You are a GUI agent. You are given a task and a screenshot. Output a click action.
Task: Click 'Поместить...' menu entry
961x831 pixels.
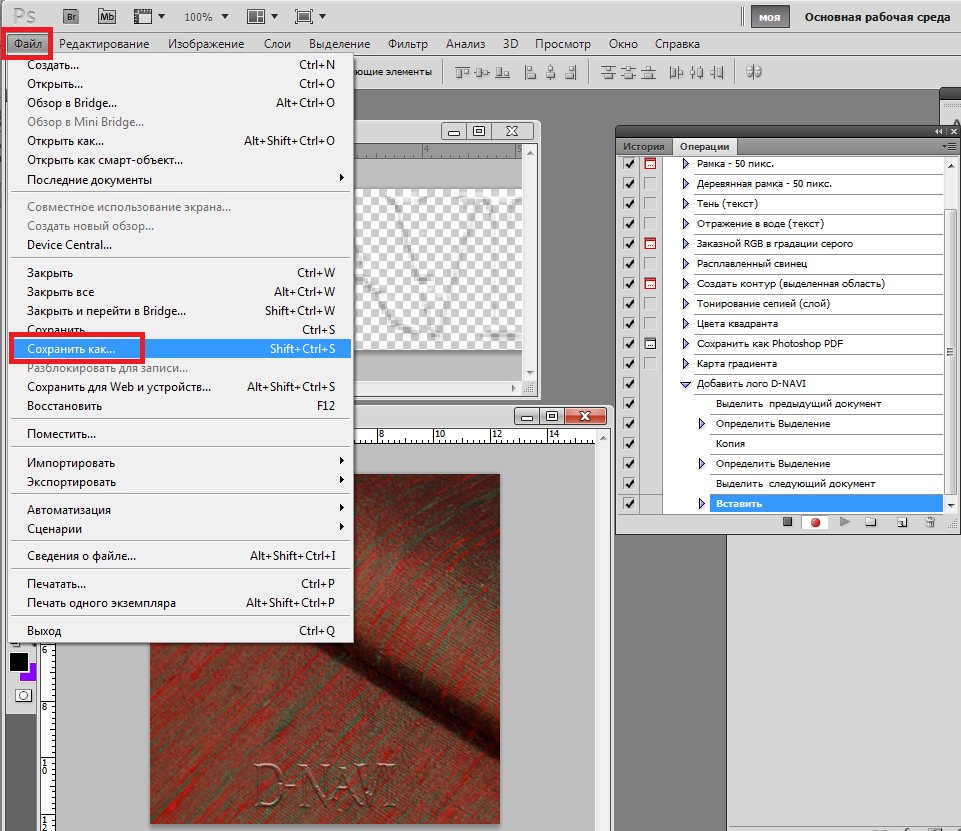pos(180,434)
